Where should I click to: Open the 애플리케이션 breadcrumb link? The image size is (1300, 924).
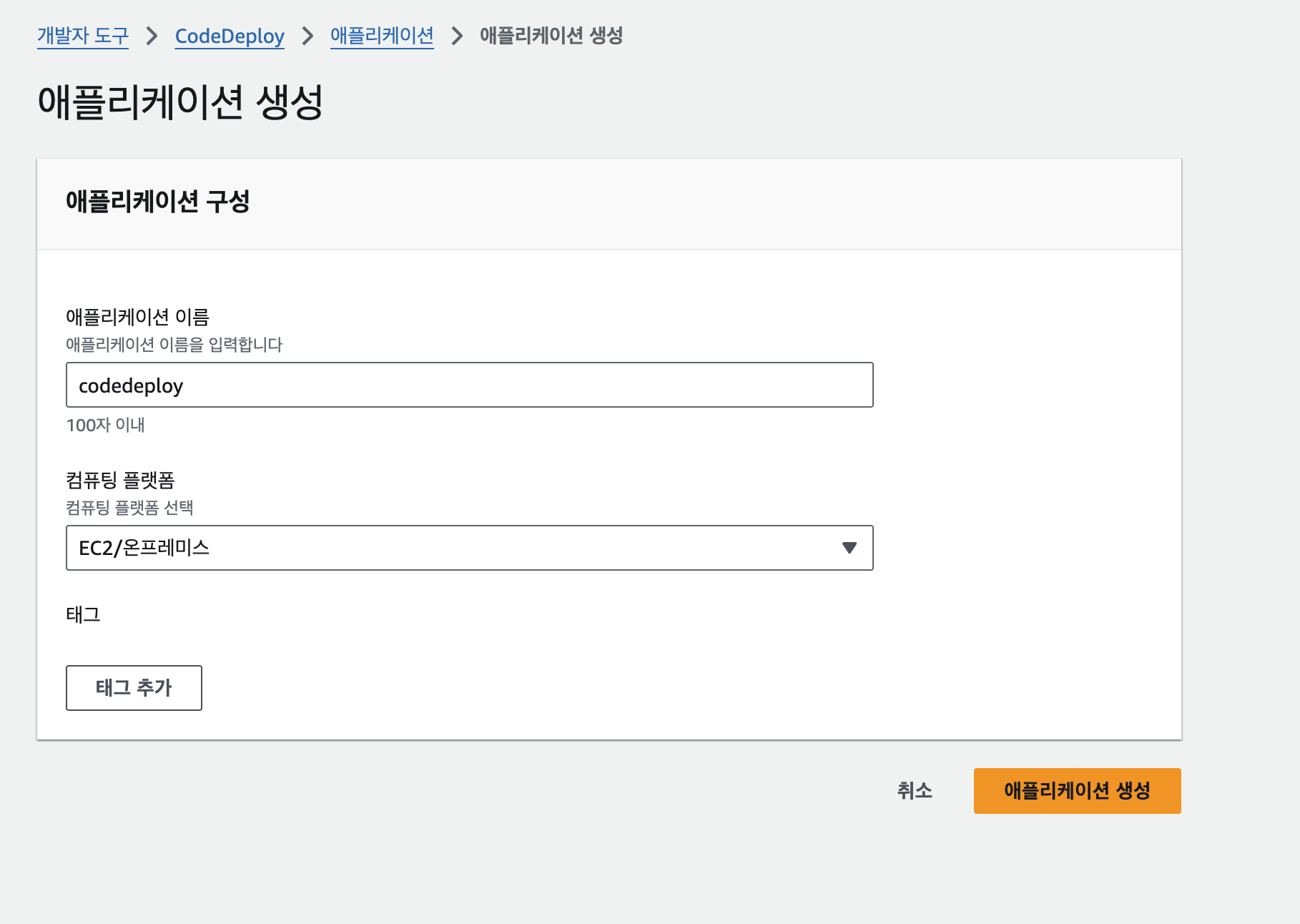pos(382,36)
